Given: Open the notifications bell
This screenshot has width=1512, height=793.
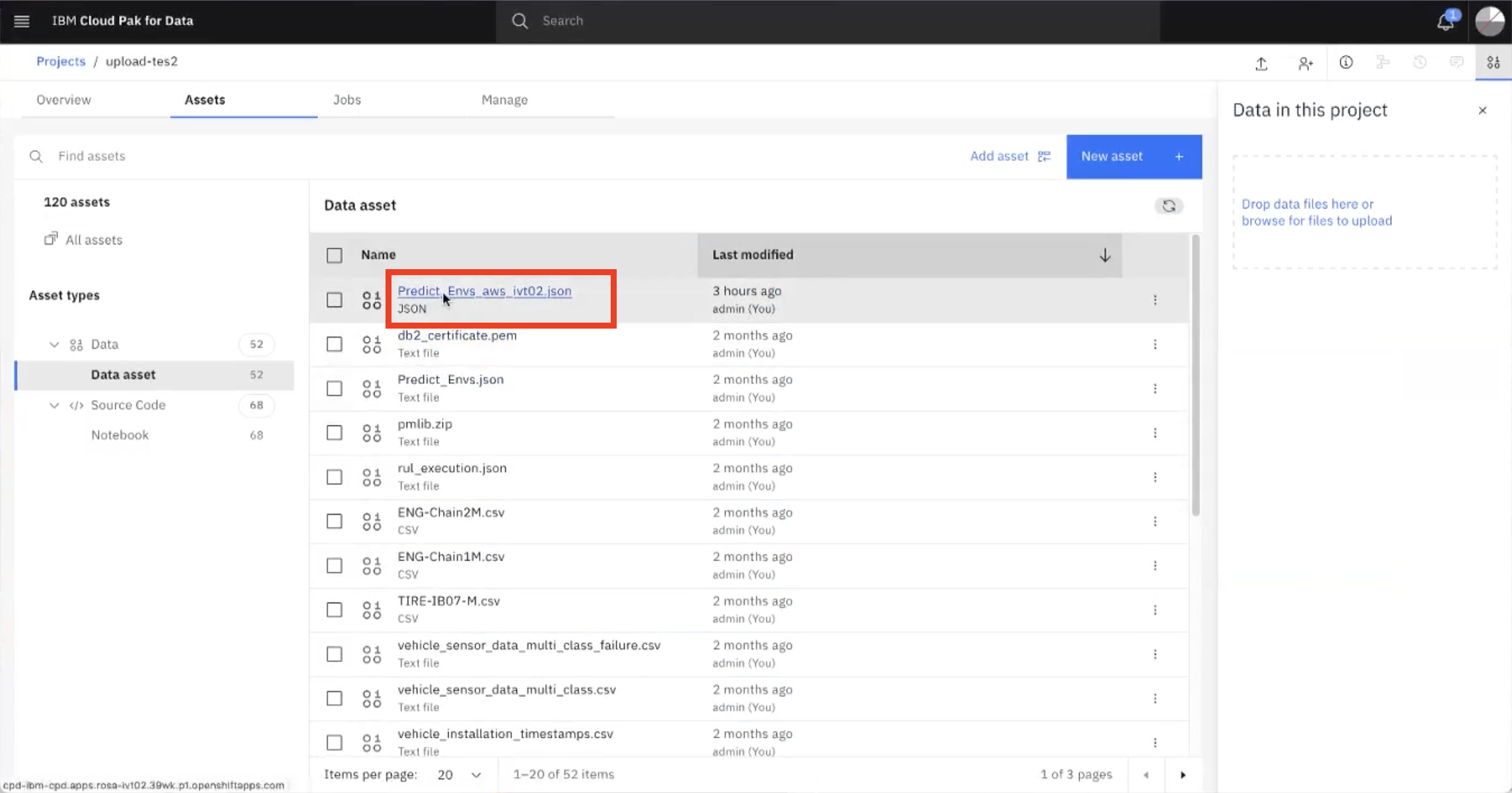Looking at the screenshot, I should [1445, 21].
